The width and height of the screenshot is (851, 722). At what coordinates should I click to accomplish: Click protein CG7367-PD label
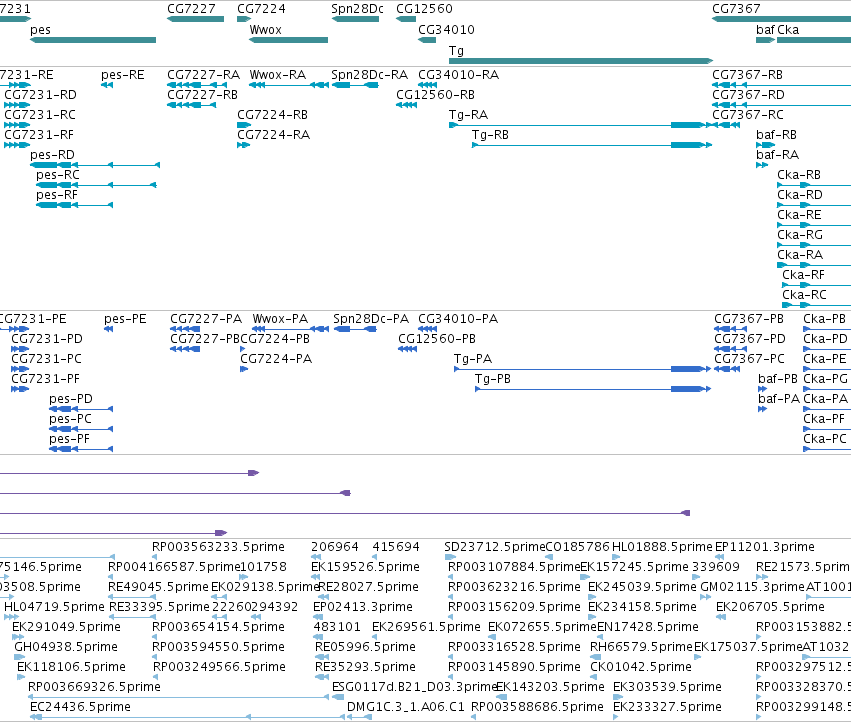point(750,339)
